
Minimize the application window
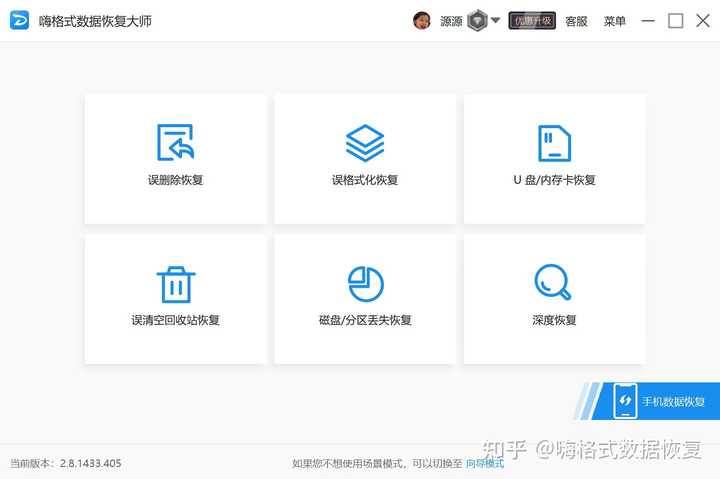click(648, 21)
